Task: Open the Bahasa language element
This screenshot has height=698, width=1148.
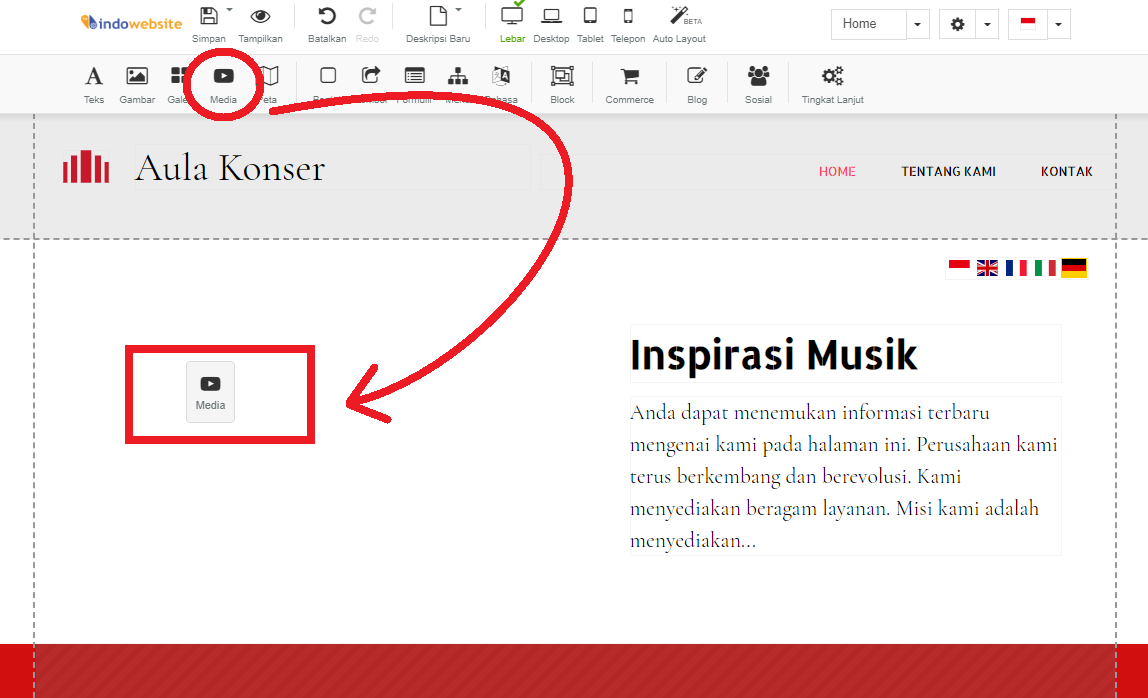Action: [500, 84]
